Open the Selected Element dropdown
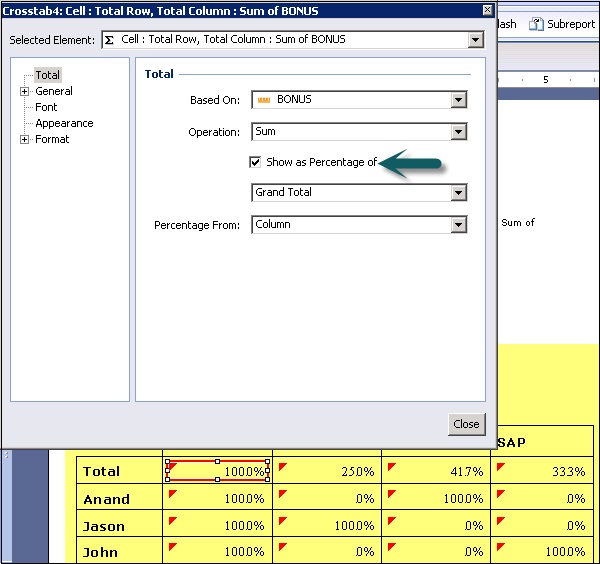Viewport: 600px width, 564px height. click(x=474, y=40)
